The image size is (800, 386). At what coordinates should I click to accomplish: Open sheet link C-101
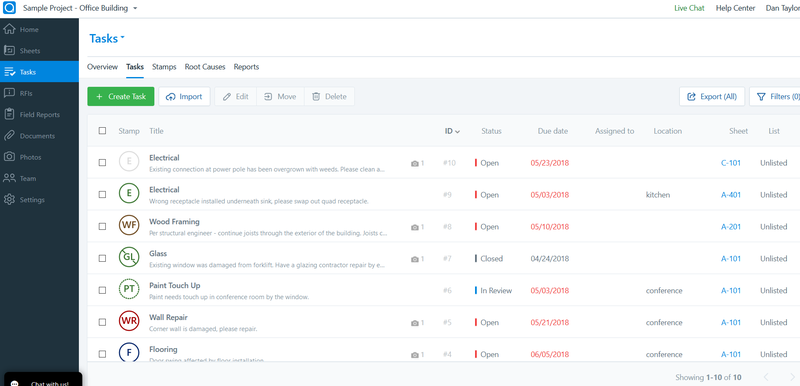[x=731, y=163]
